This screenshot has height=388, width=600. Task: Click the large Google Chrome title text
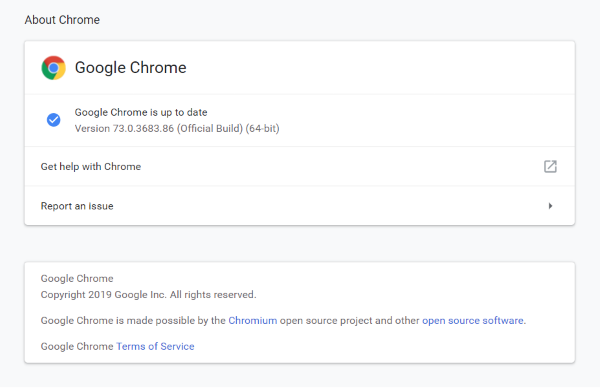(130, 68)
